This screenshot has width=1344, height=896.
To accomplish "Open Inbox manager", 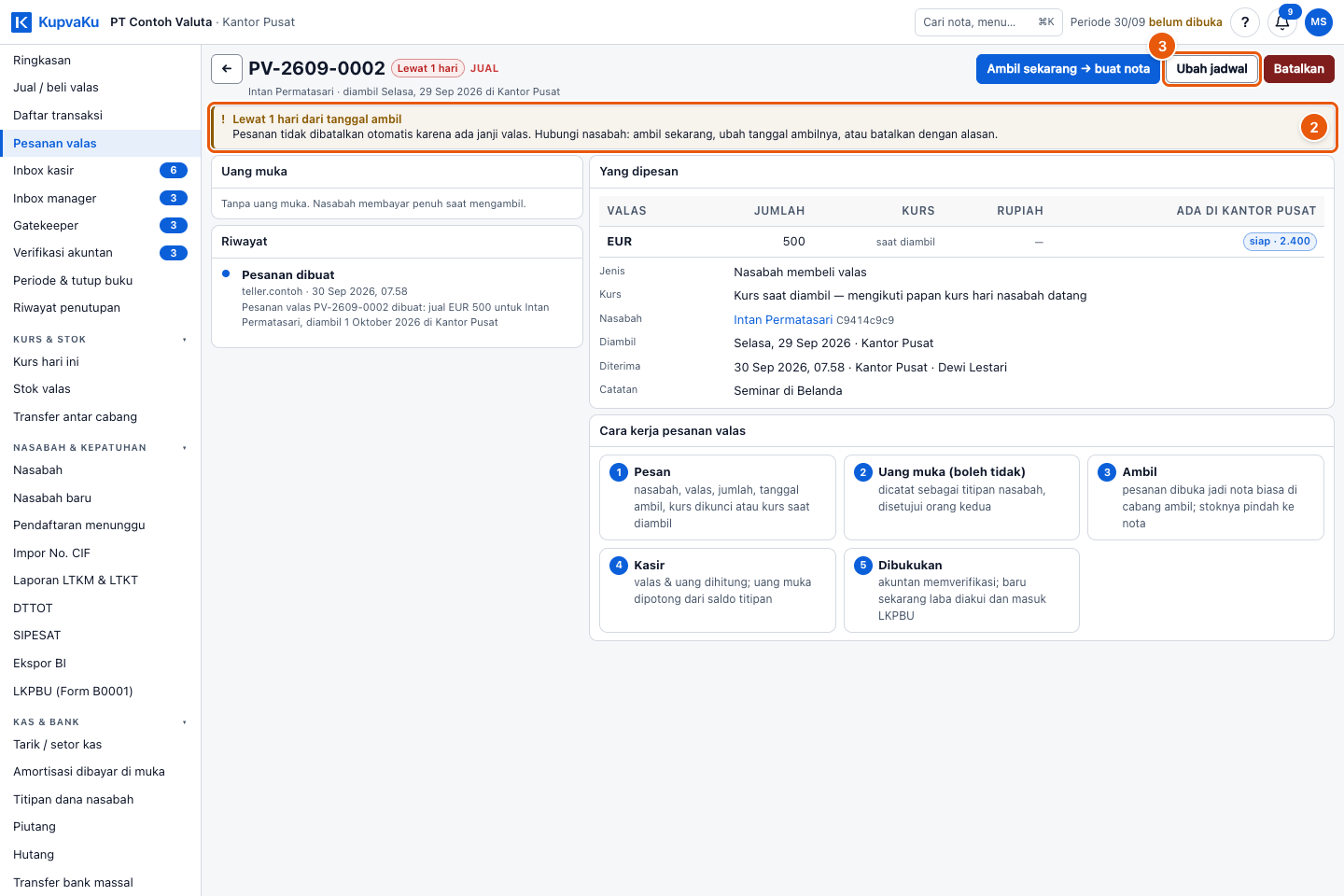I will point(100,199).
